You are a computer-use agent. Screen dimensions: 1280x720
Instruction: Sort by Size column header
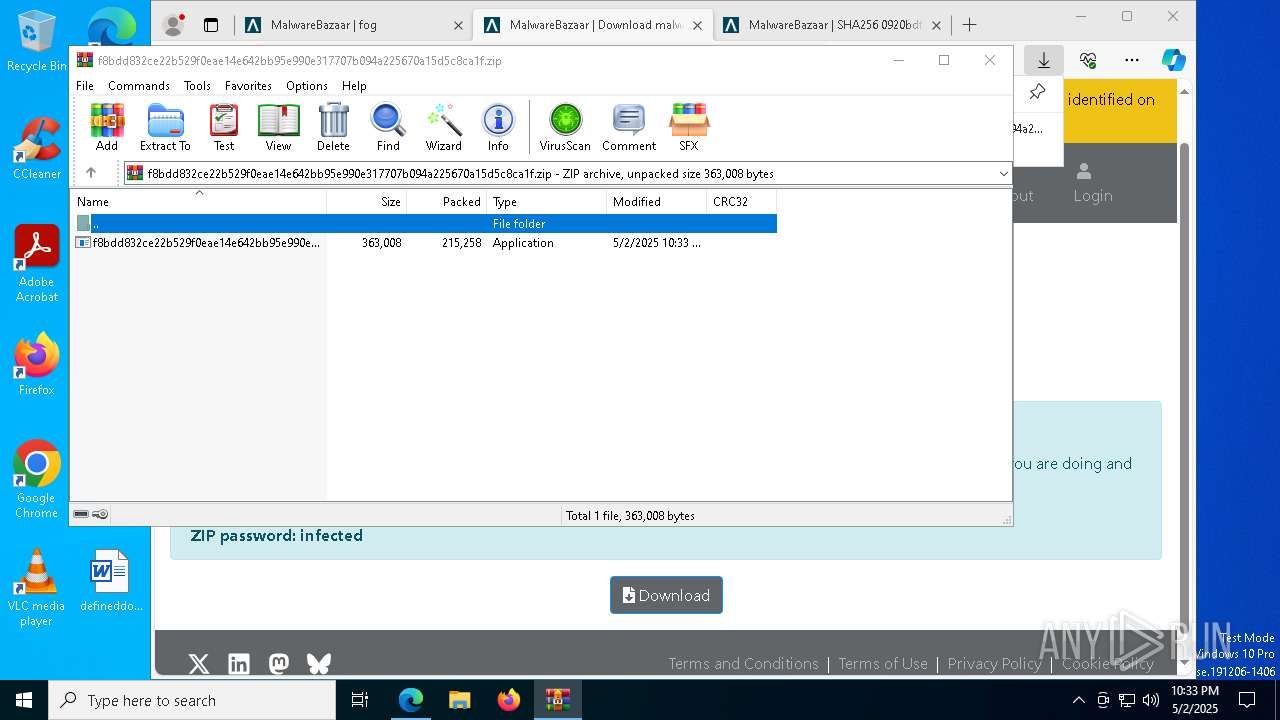[x=367, y=202]
